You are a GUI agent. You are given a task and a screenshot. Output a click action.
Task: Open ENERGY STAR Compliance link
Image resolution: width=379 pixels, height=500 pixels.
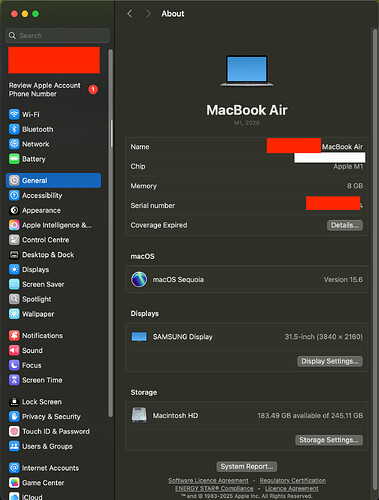pos(214,488)
